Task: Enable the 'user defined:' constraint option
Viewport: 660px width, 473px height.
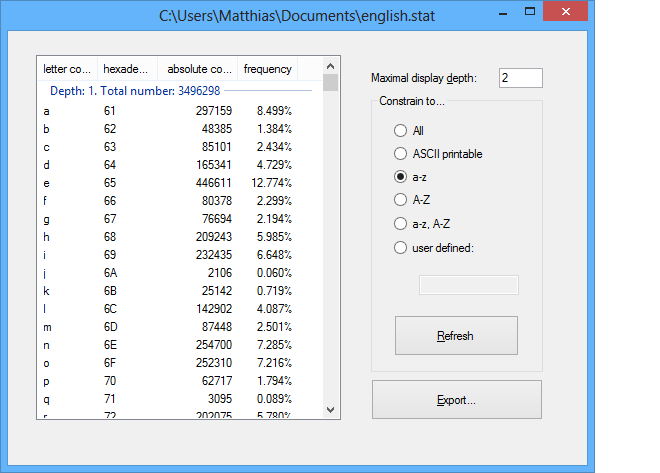Action: (x=401, y=247)
